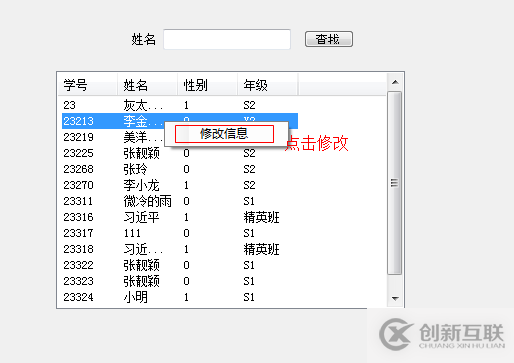514x363 pixels.
Task: Click 精英班 in row 23316
Action: tap(261, 217)
